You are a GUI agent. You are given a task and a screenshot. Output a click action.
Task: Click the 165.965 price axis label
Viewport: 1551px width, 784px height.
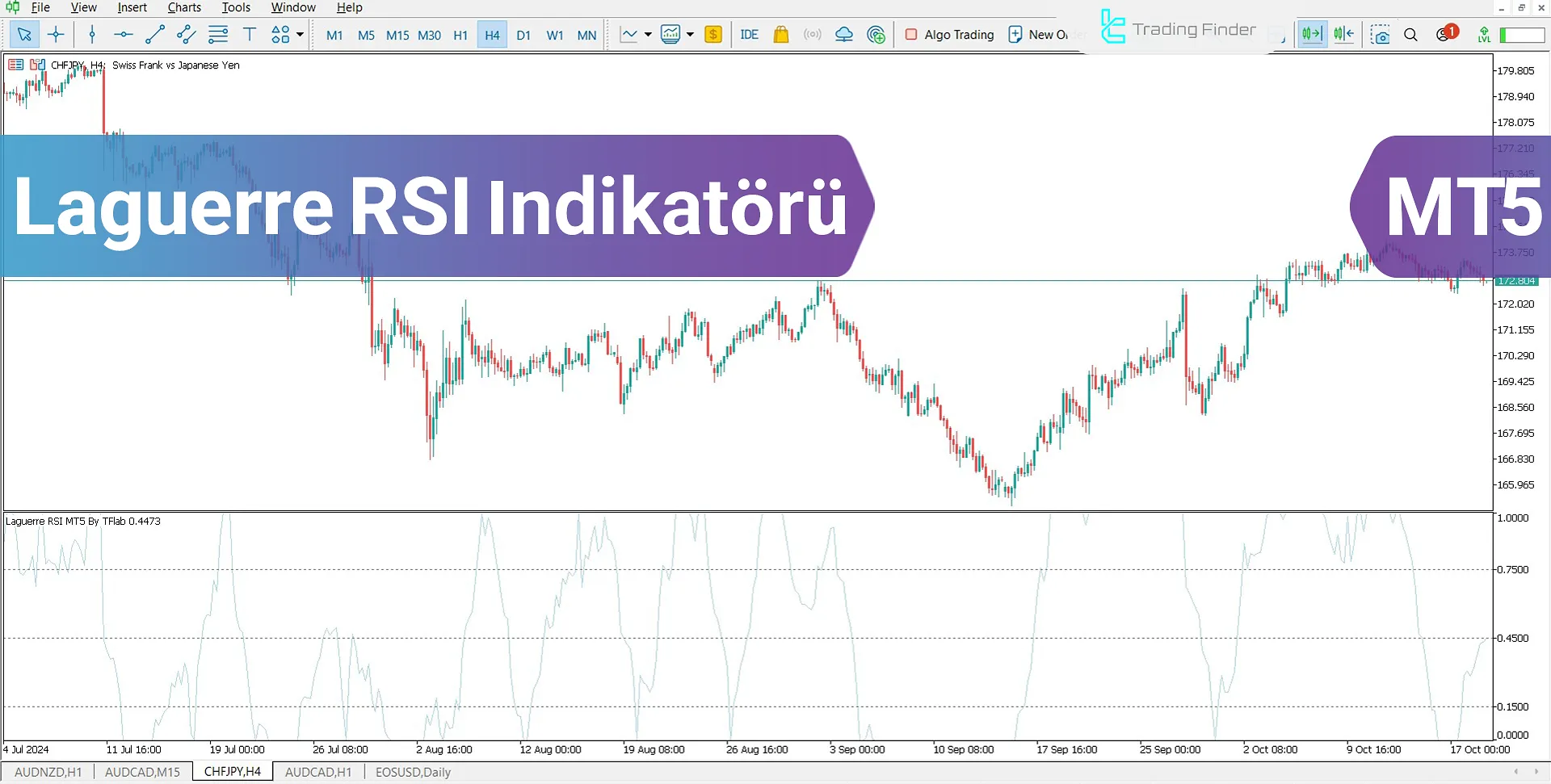pyautogui.click(x=1515, y=484)
